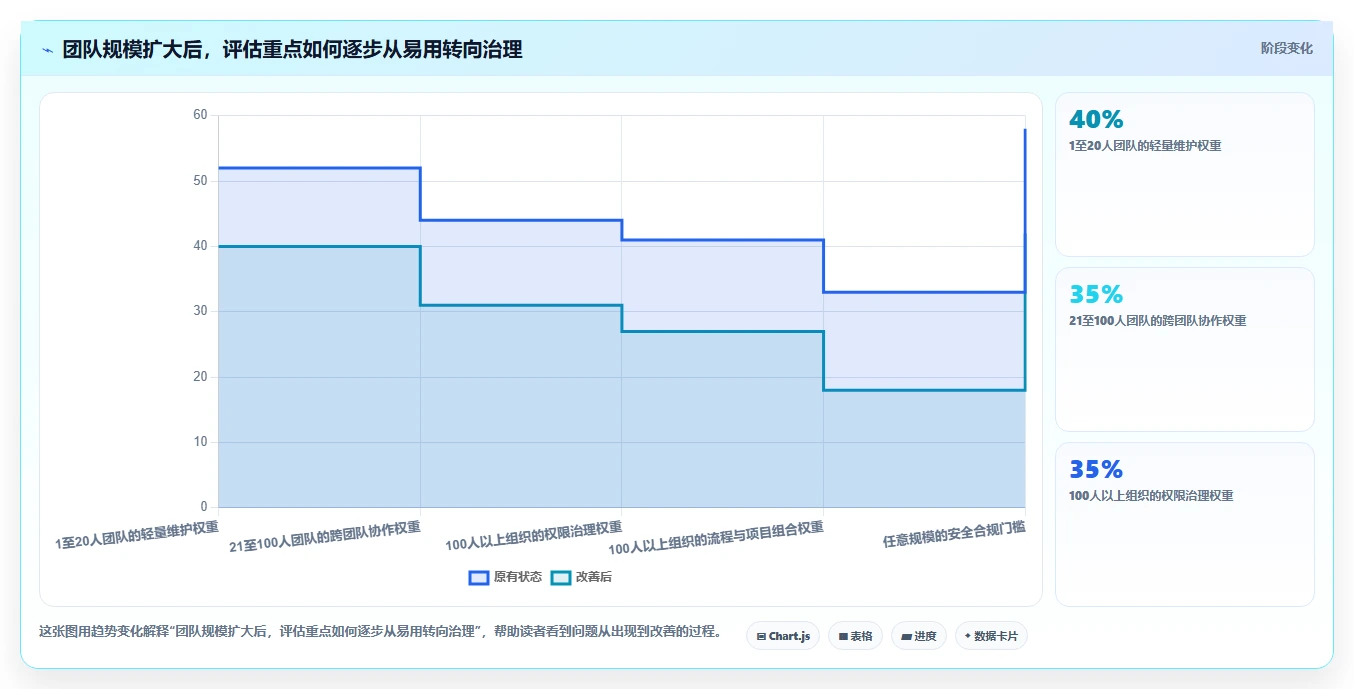Click x-axis label 1至20人团队的轻量维护权重
The height and width of the screenshot is (689, 1354).
click(x=137, y=535)
